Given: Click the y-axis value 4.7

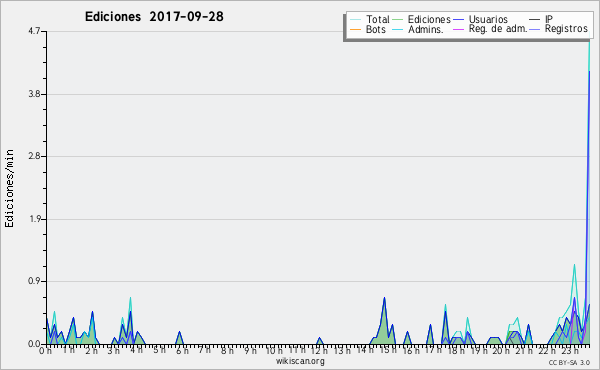Looking at the screenshot, I should [34, 31].
